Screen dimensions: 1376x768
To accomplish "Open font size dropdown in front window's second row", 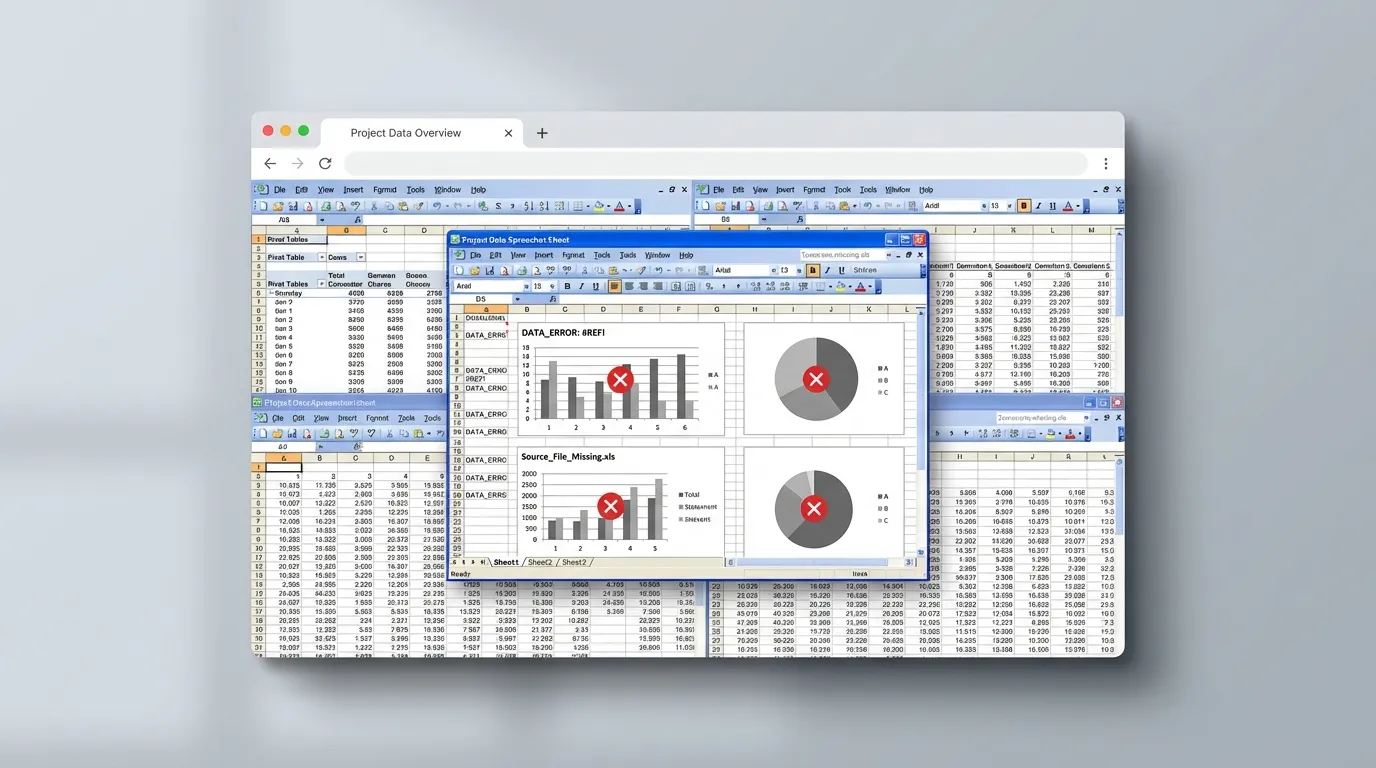I will pyautogui.click(x=552, y=286).
